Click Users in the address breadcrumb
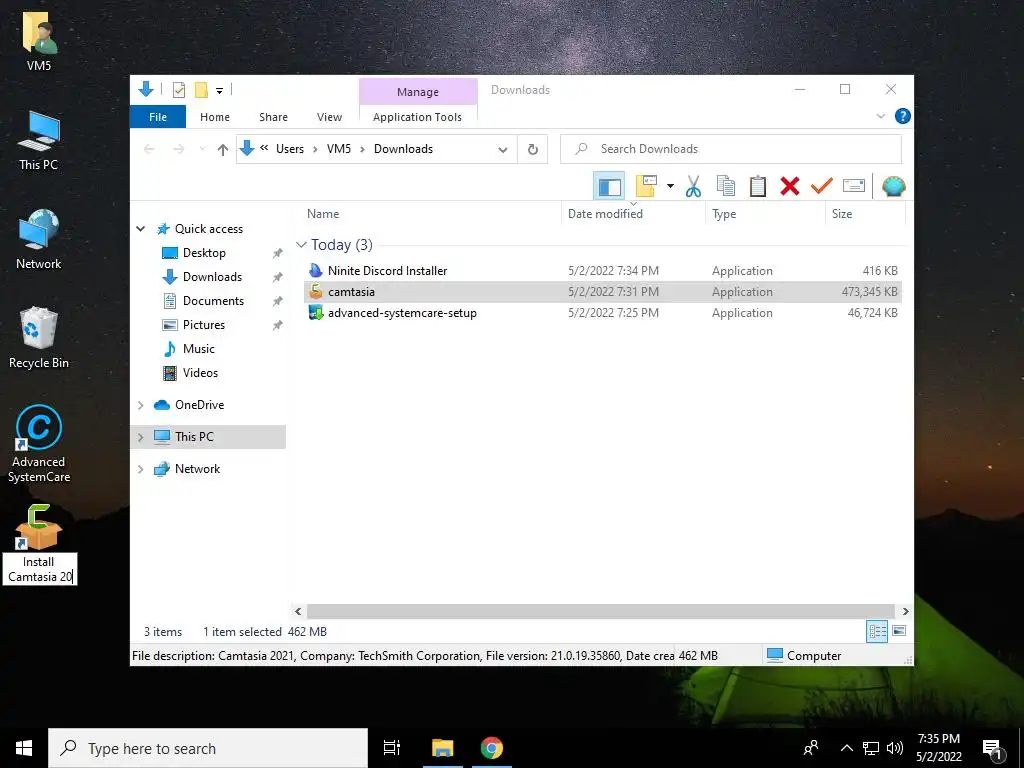This screenshot has height=768, width=1024. coord(290,149)
